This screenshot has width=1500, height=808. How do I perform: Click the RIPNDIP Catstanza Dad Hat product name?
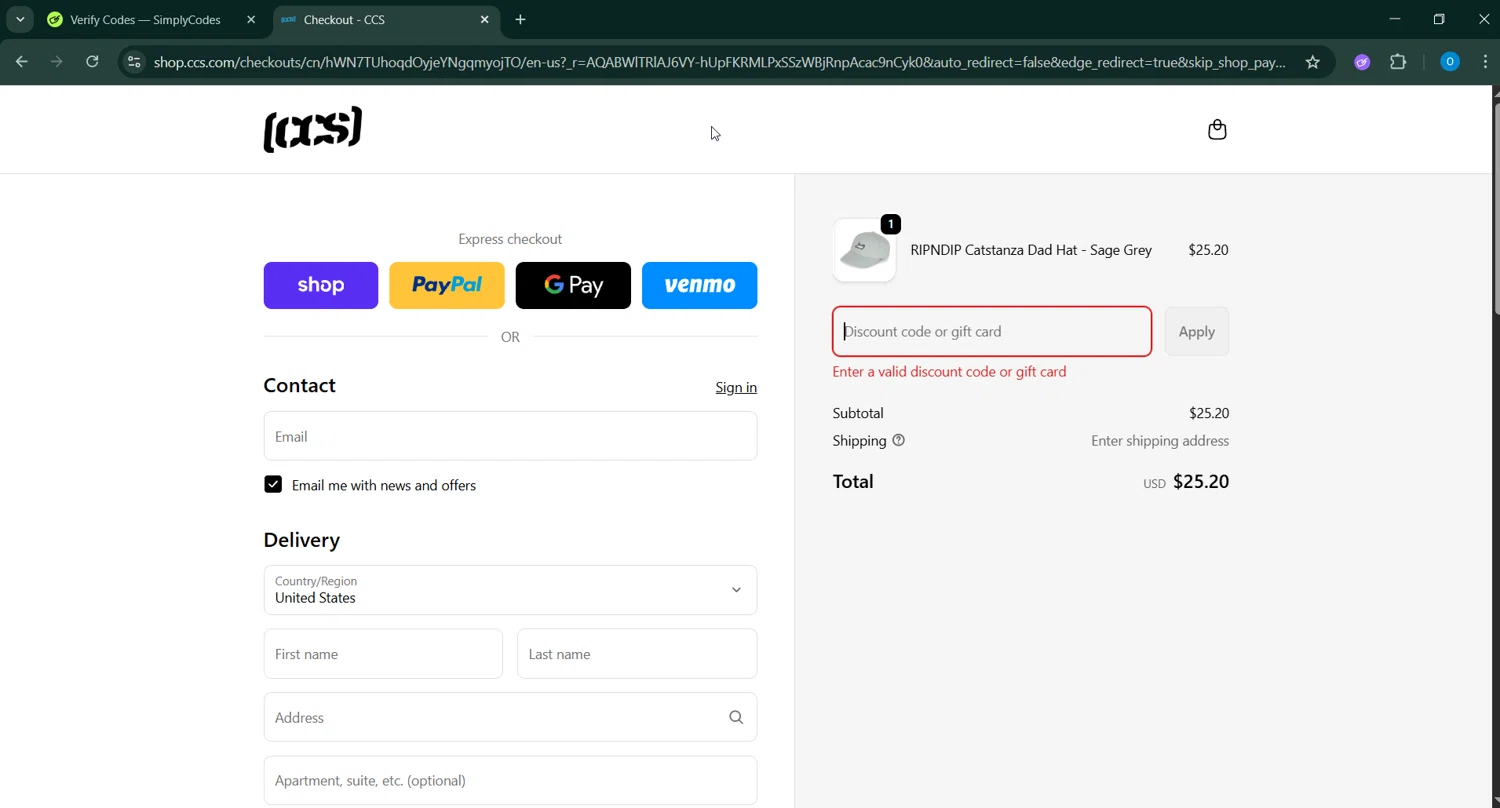click(x=1031, y=250)
